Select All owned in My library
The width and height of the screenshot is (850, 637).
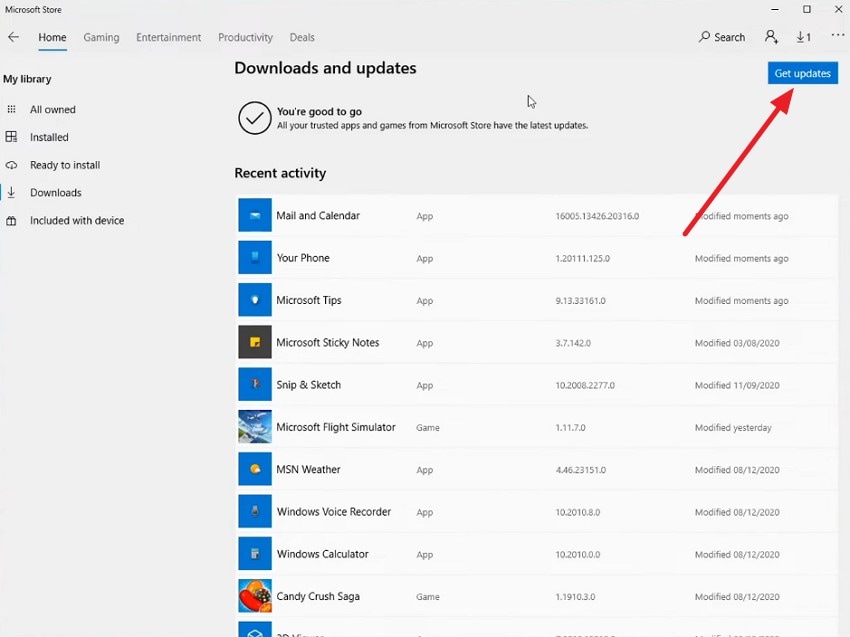point(53,110)
